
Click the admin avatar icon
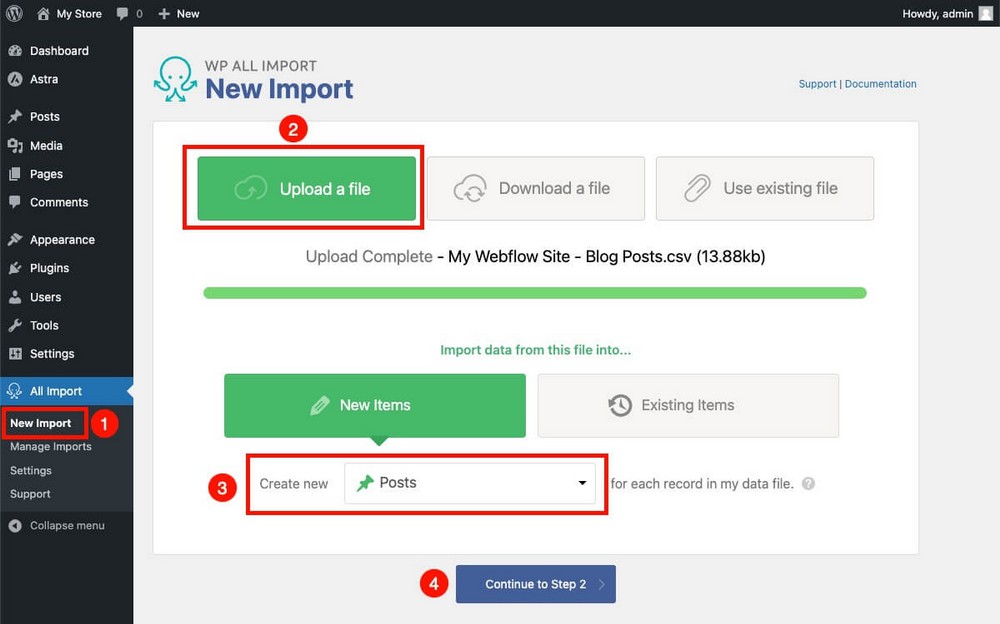click(x=985, y=13)
